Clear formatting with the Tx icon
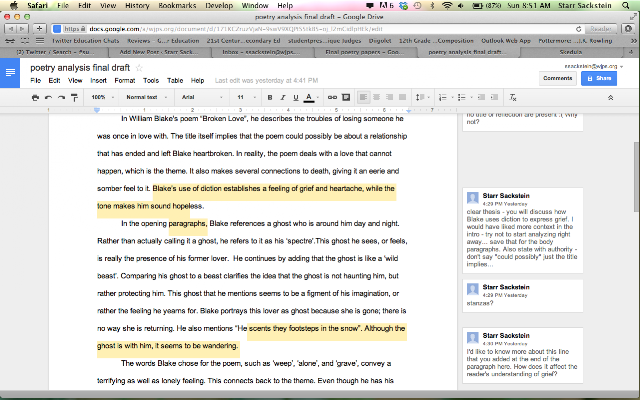 513,97
